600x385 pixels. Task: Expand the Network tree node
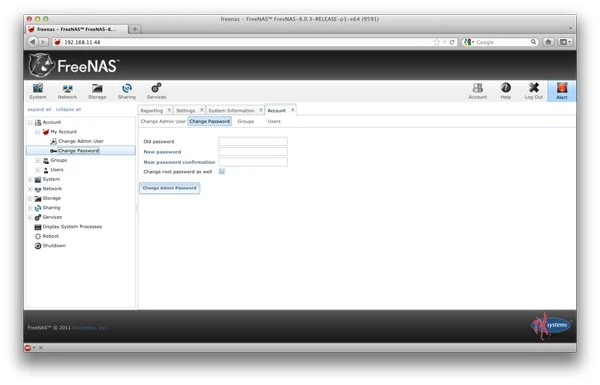click(x=30, y=189)
